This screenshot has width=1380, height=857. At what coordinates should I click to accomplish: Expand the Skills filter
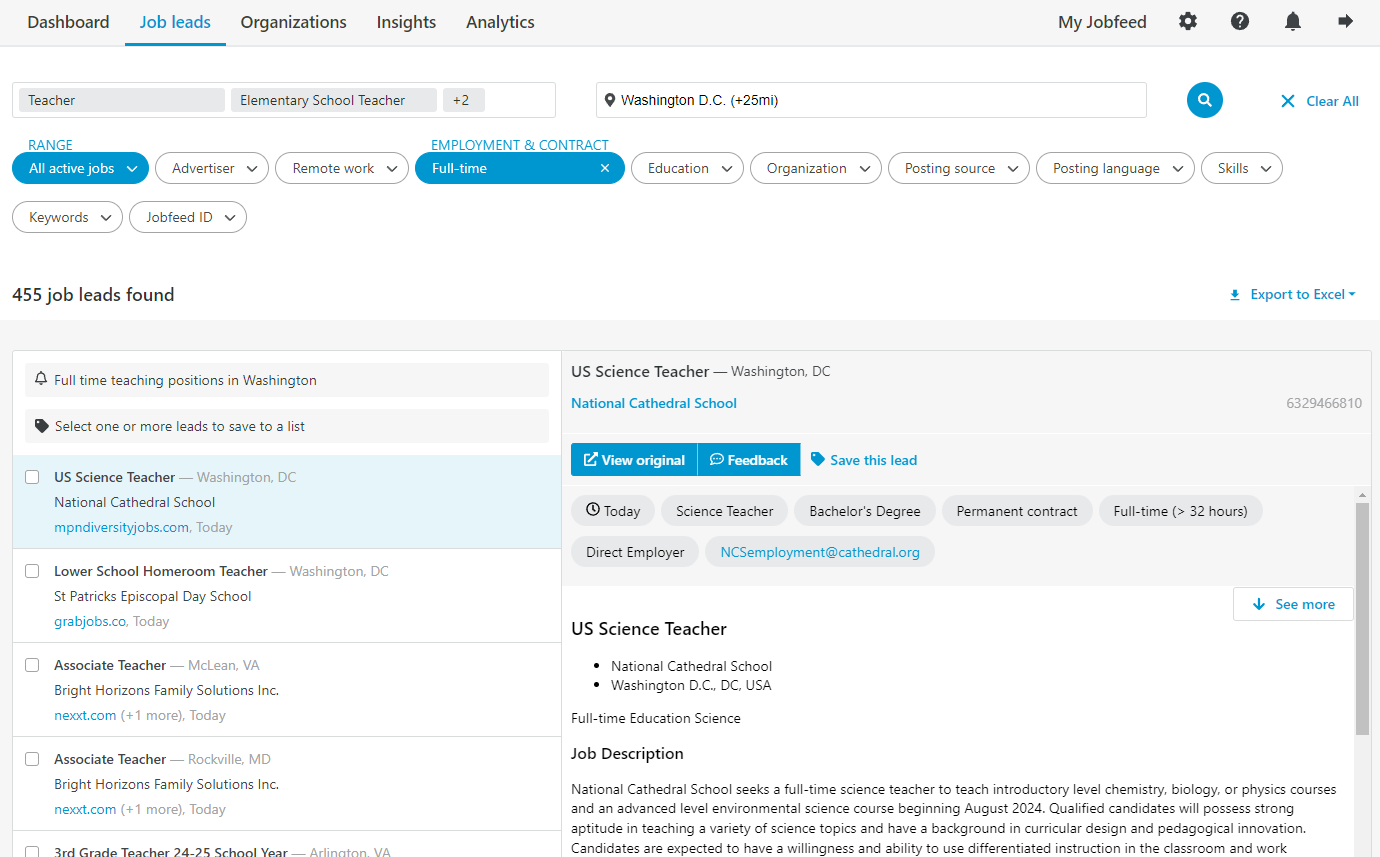pyautogui.click(x=1242, y=168)
